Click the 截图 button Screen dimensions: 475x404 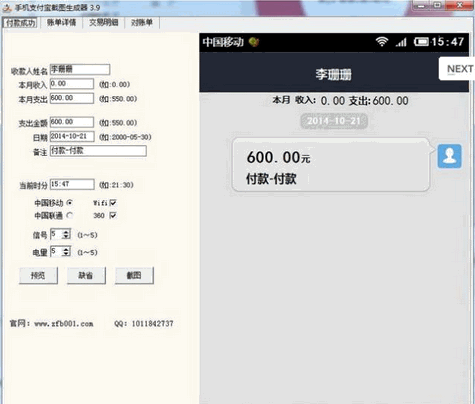[x=134, y=275]
